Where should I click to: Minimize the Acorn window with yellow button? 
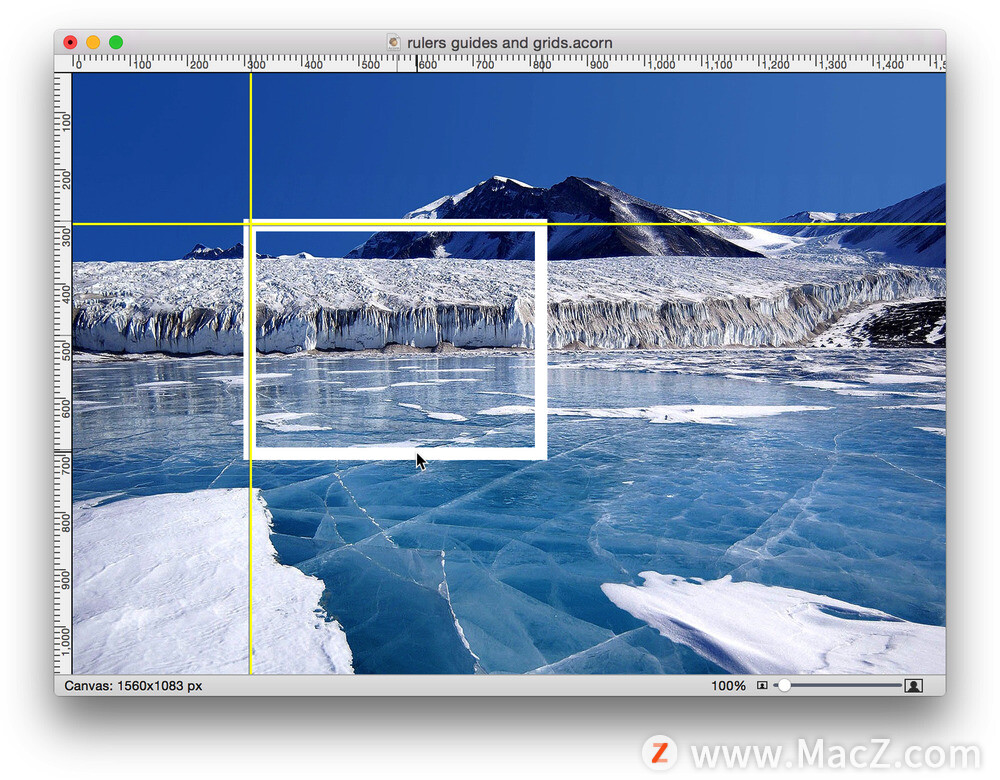pyautogui.click(x=93, y=42)
